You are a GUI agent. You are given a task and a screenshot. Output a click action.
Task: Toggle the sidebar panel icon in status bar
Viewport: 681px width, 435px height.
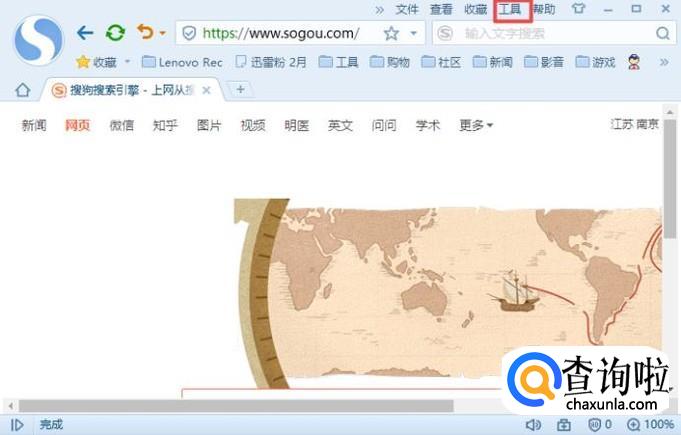(17, 425)
